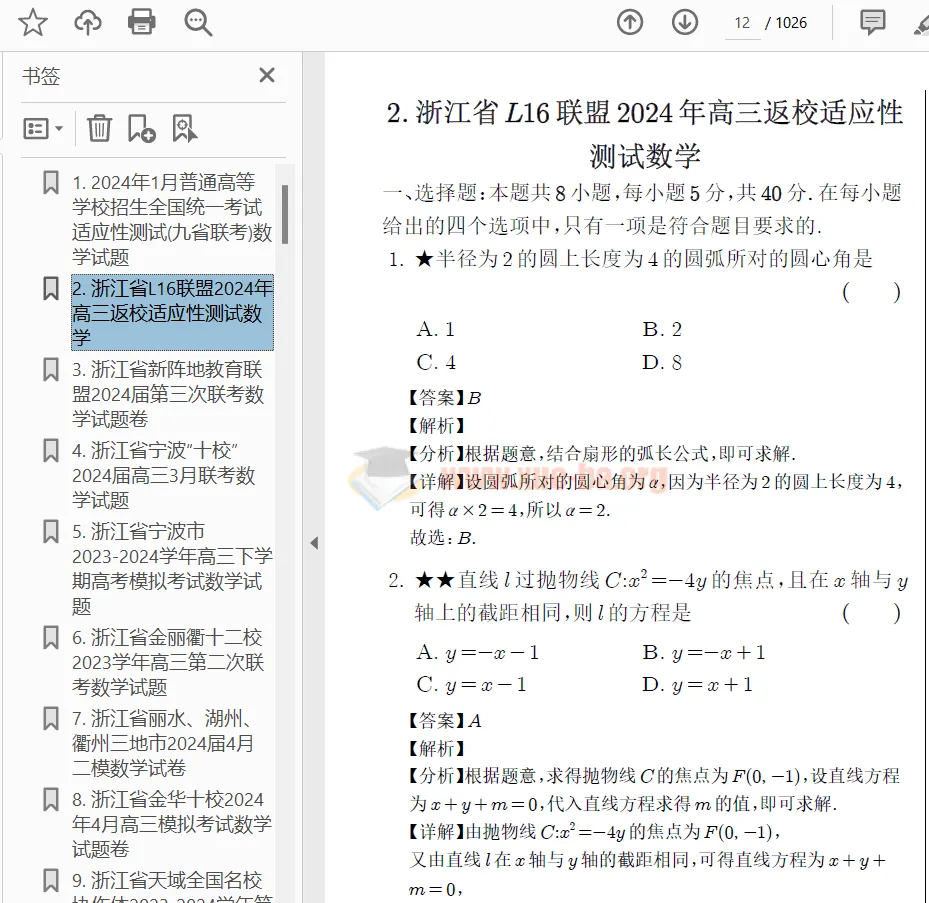
Task: Click the find bookmark icon
Action: [185, 128]
